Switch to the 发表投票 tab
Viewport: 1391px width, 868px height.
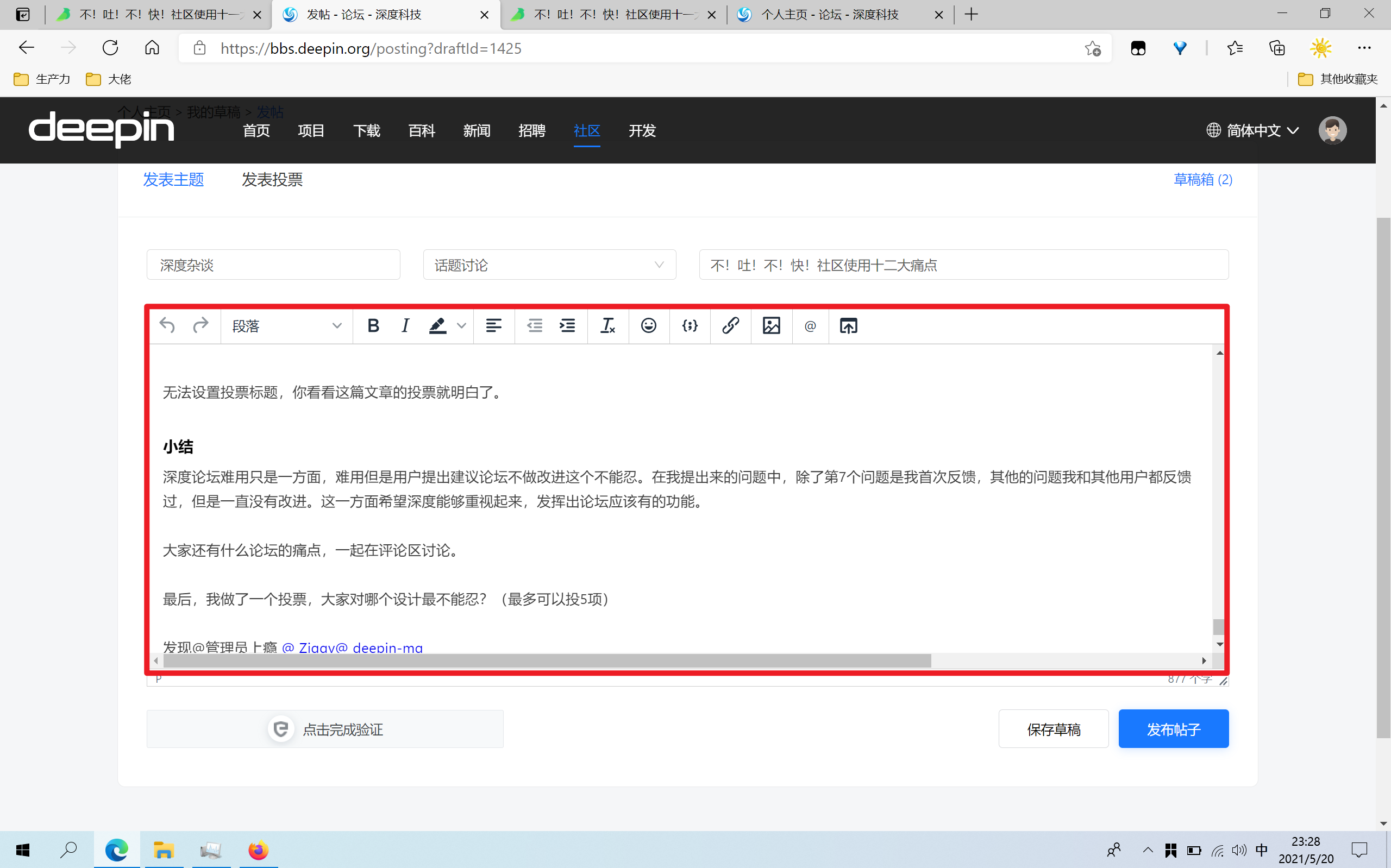click(x=272, y=180)
